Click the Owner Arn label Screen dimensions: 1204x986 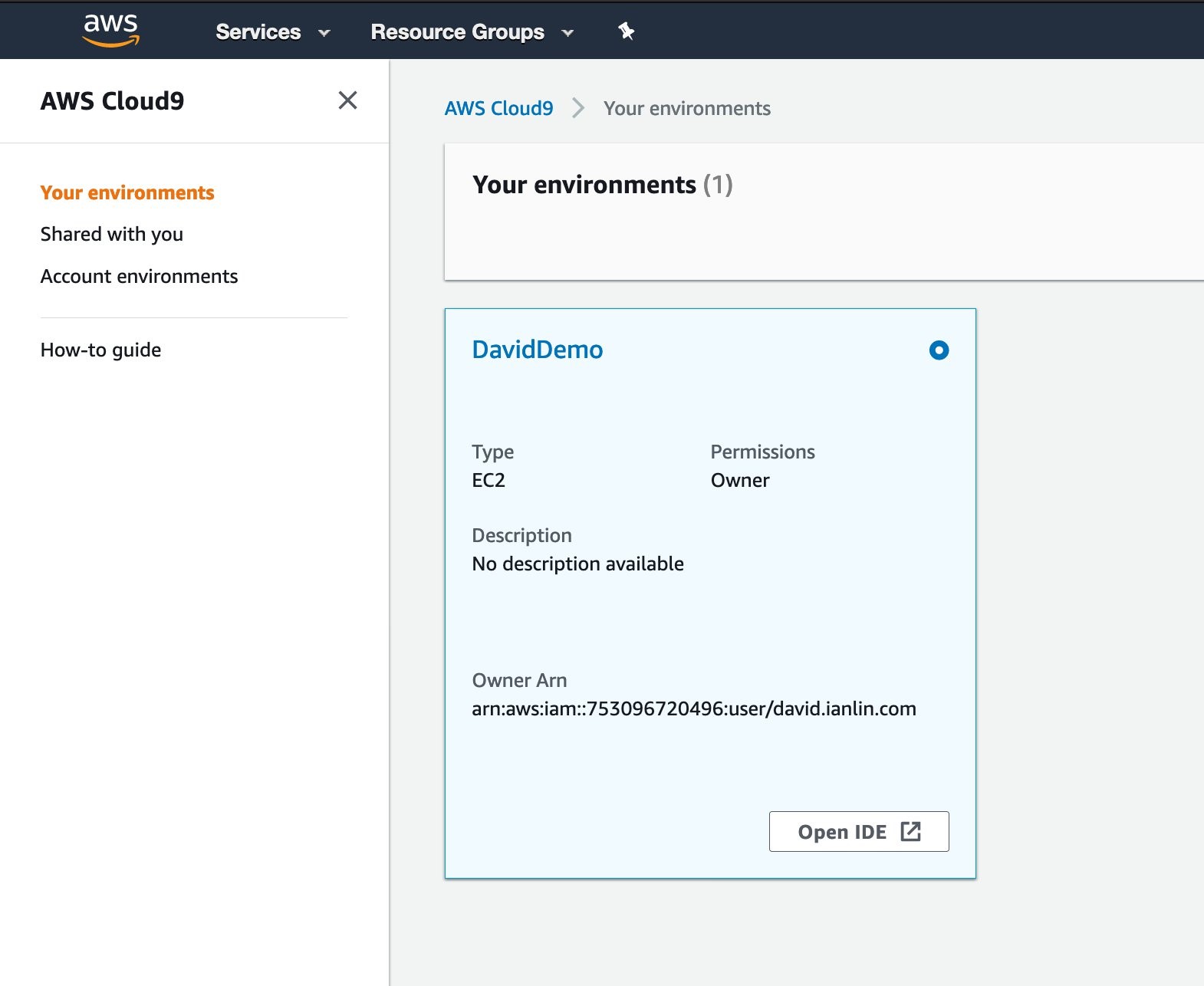coord(520,680)
